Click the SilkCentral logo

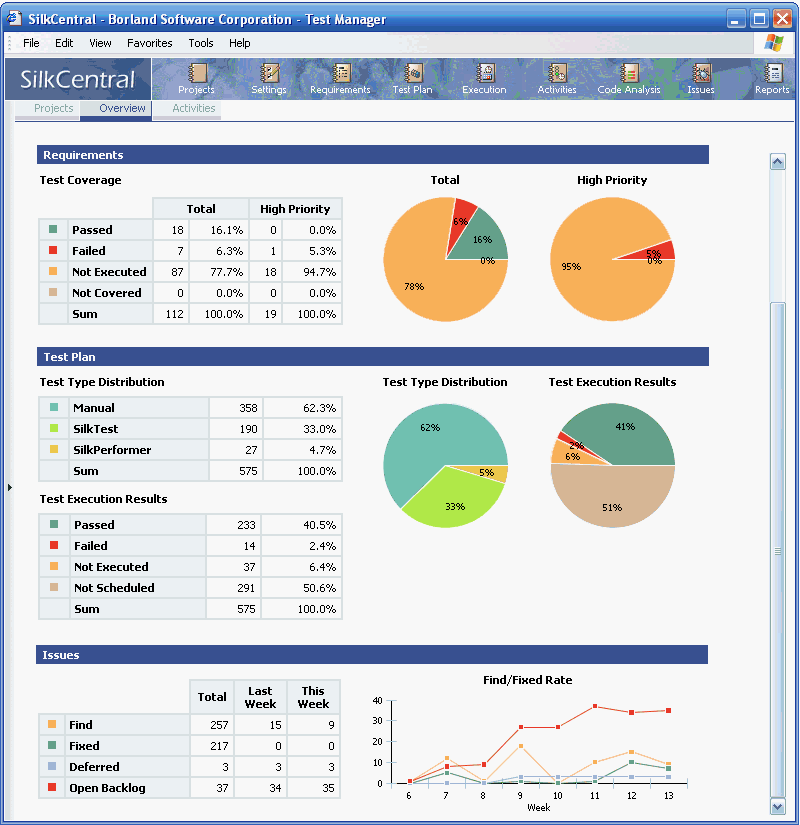click(77, 80)
